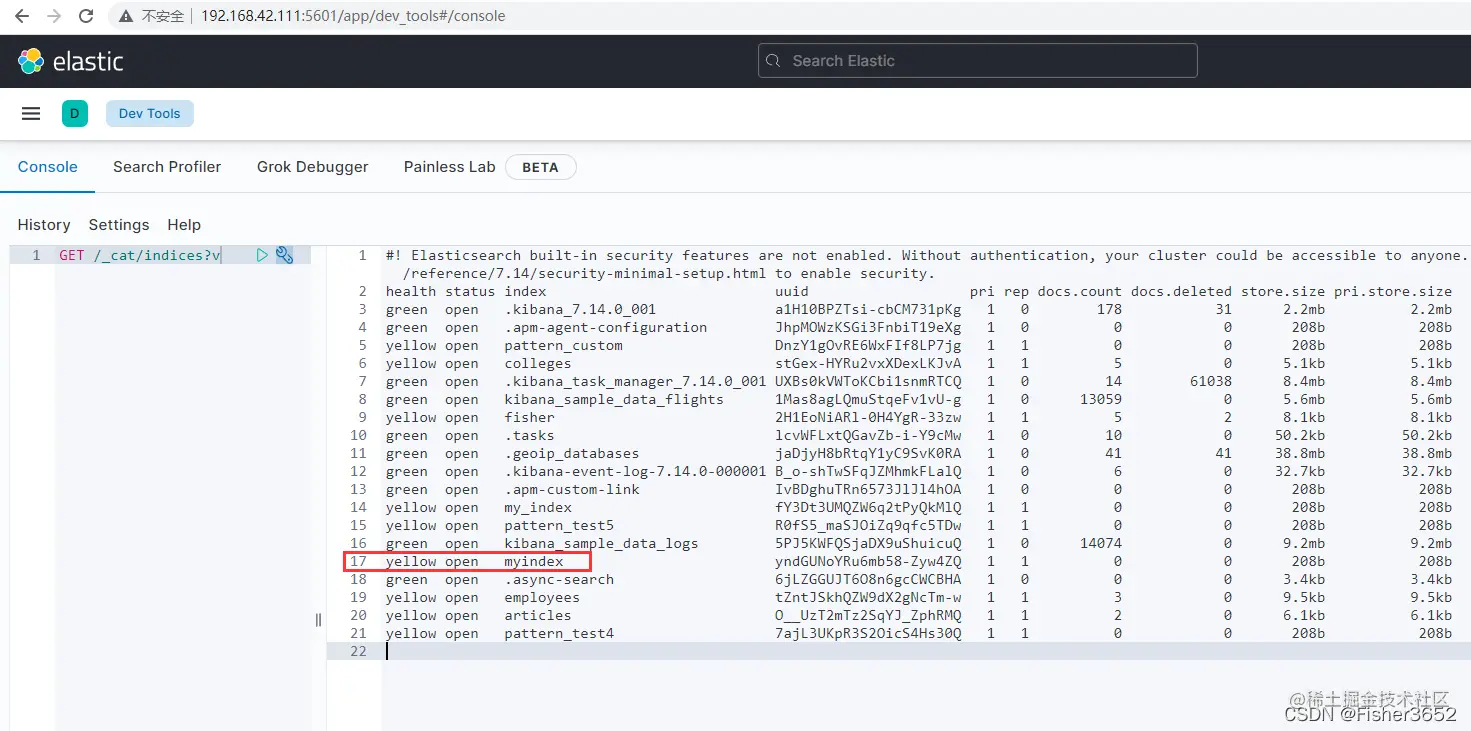Click output line number 22

(x=359, y=651)
